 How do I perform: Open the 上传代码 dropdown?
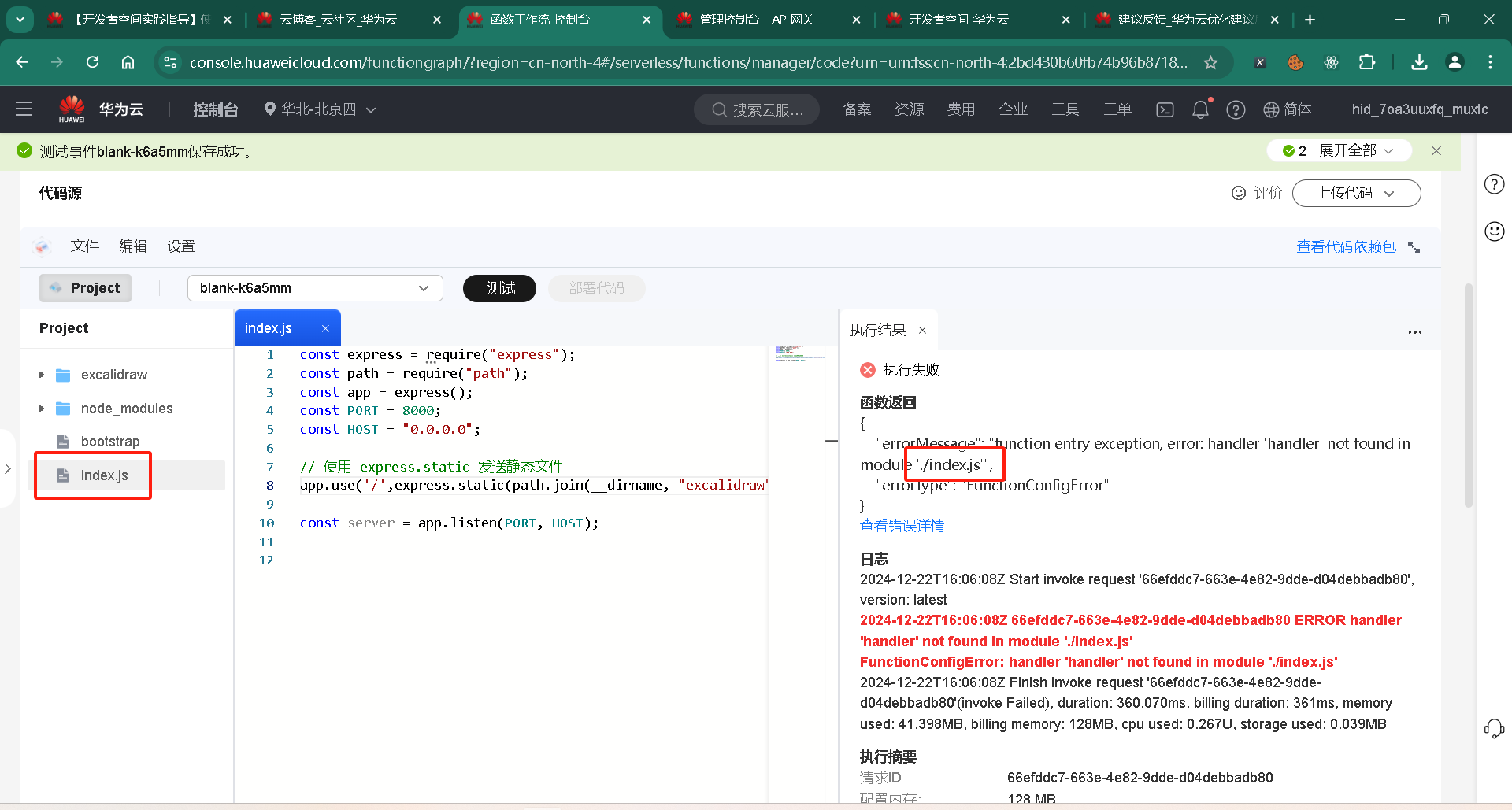[x=1356, y=193]
